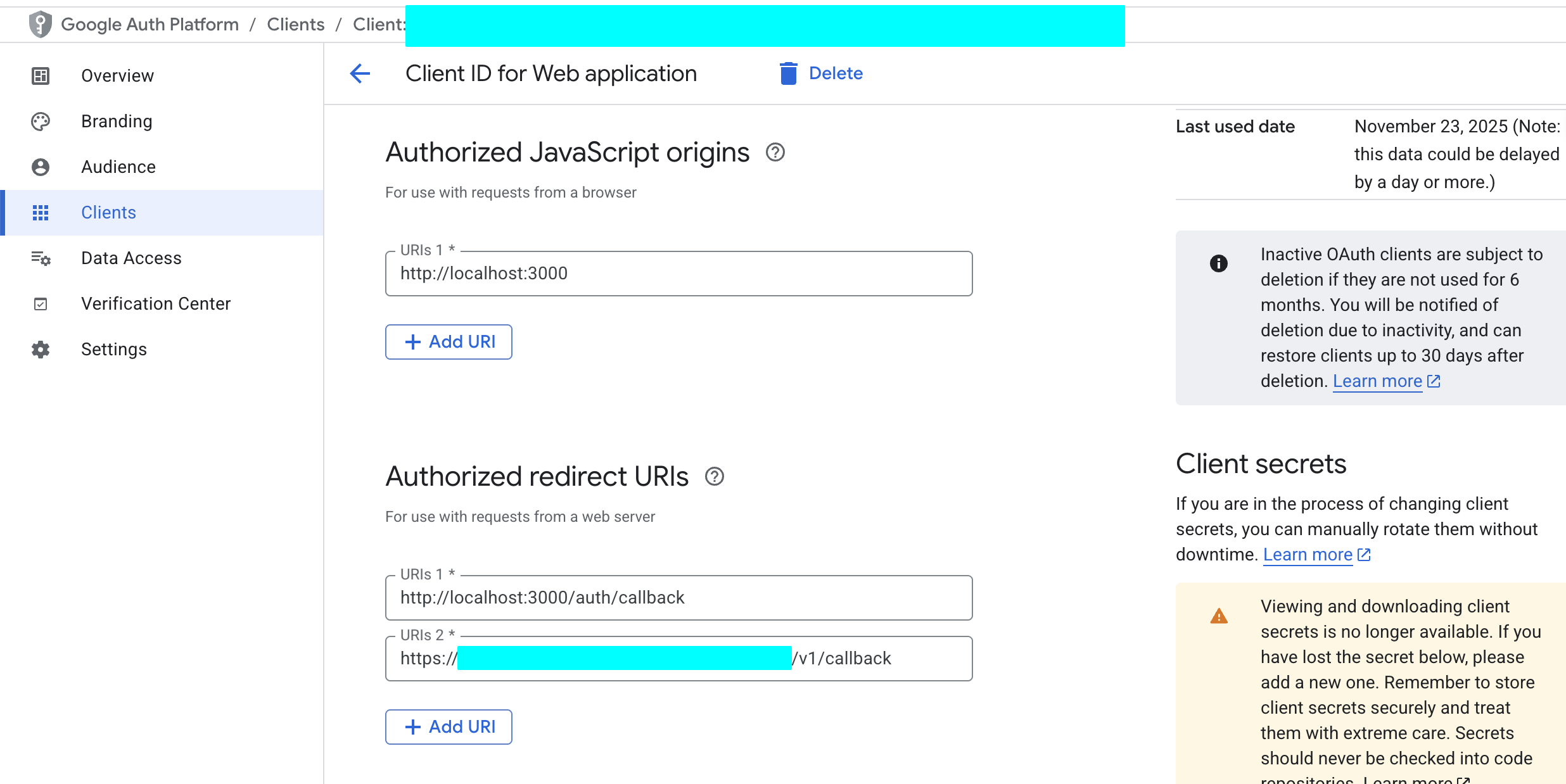The height and width of the screenshot is (784, 1566).
Task: Click the Delete trash icon
Action: coord(788,73)
